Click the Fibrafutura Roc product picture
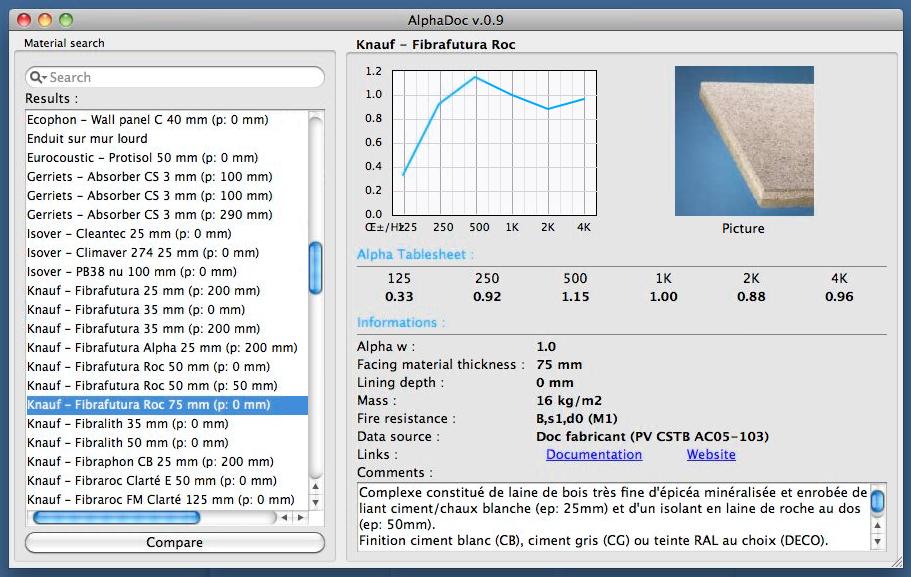Viewport: 911px width, 577px height. [743, 141]
